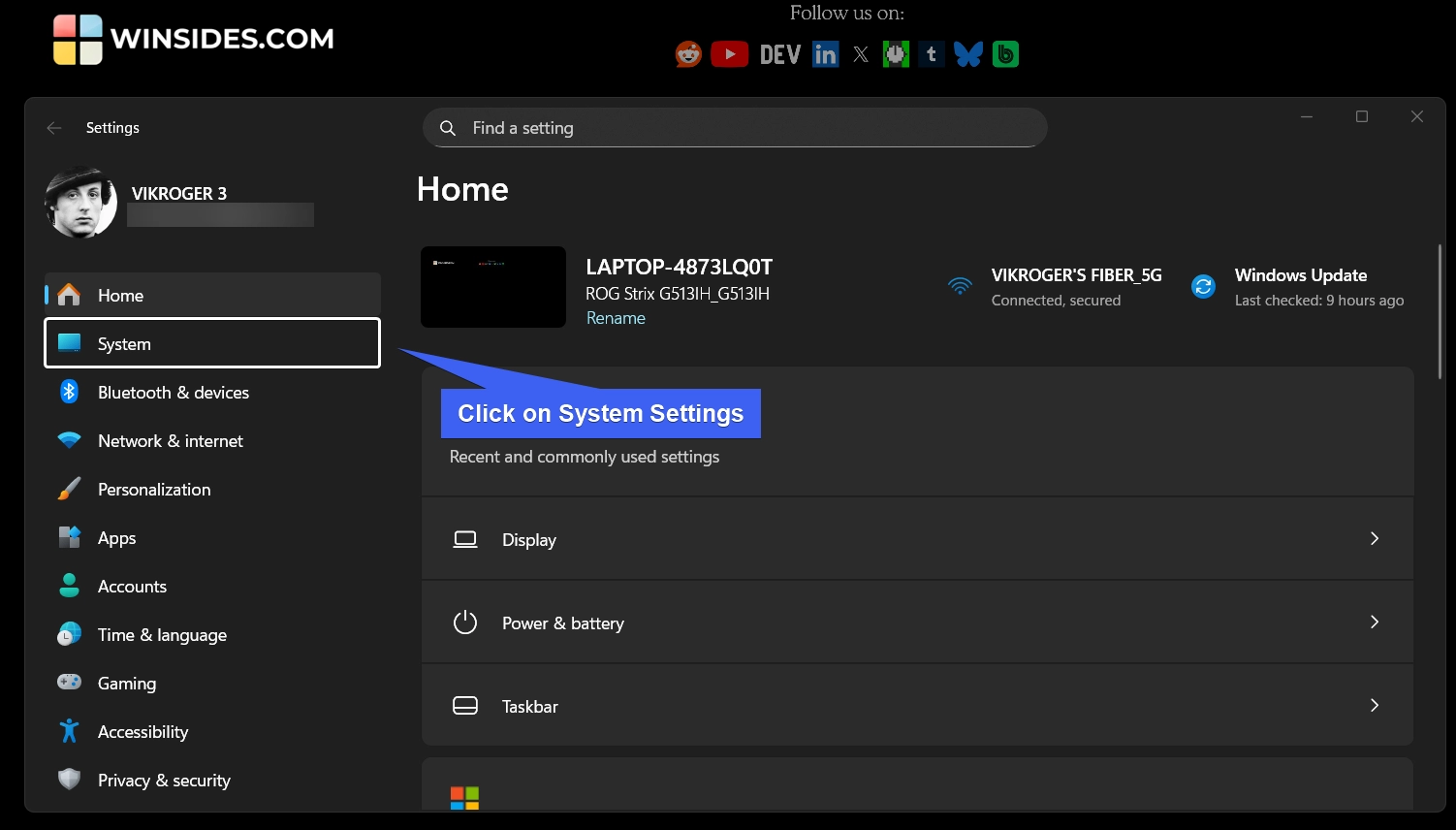Open the VIKROGER 3 profile picture
This screenshot has width=1456, height=830.
pyautogui.click(x=80, y=203)
